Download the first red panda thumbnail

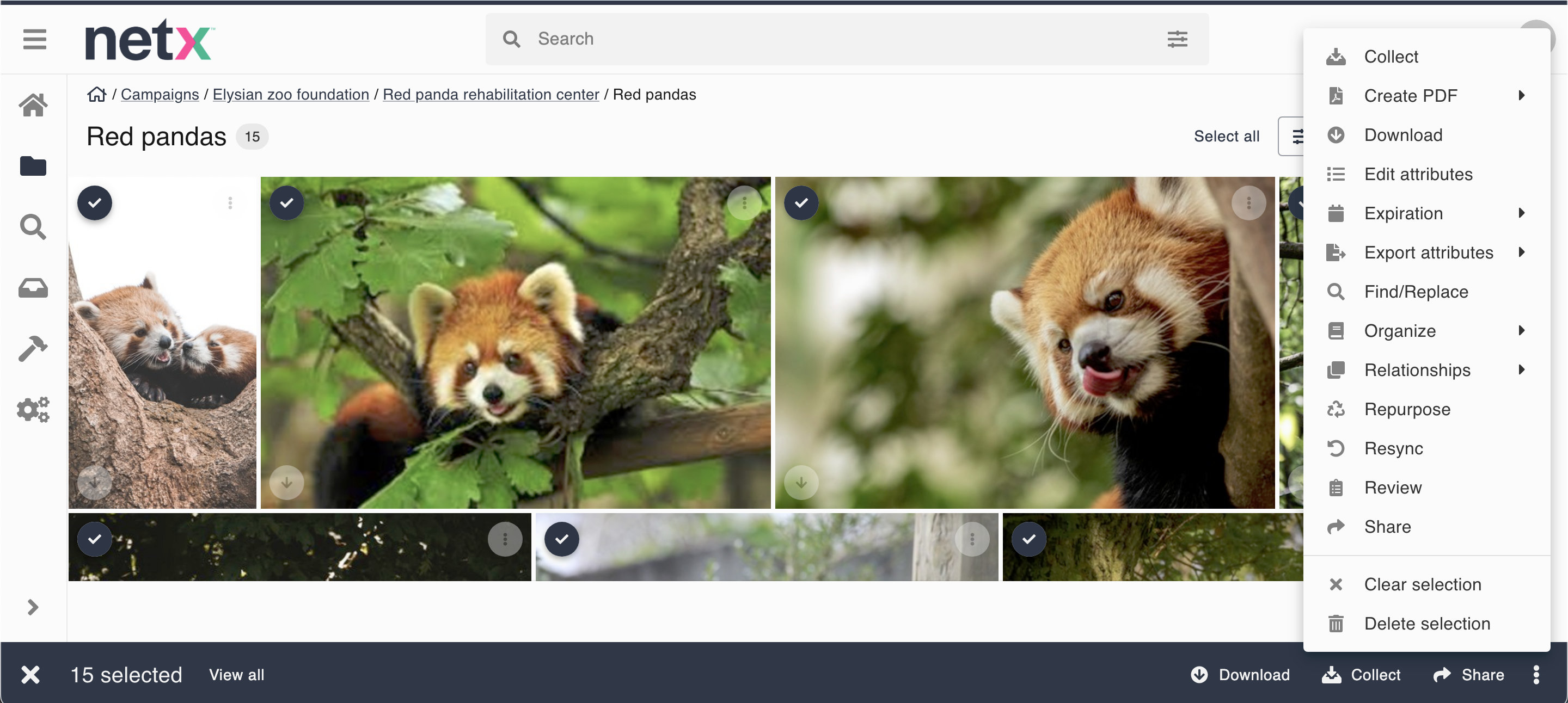coord(95,482)
